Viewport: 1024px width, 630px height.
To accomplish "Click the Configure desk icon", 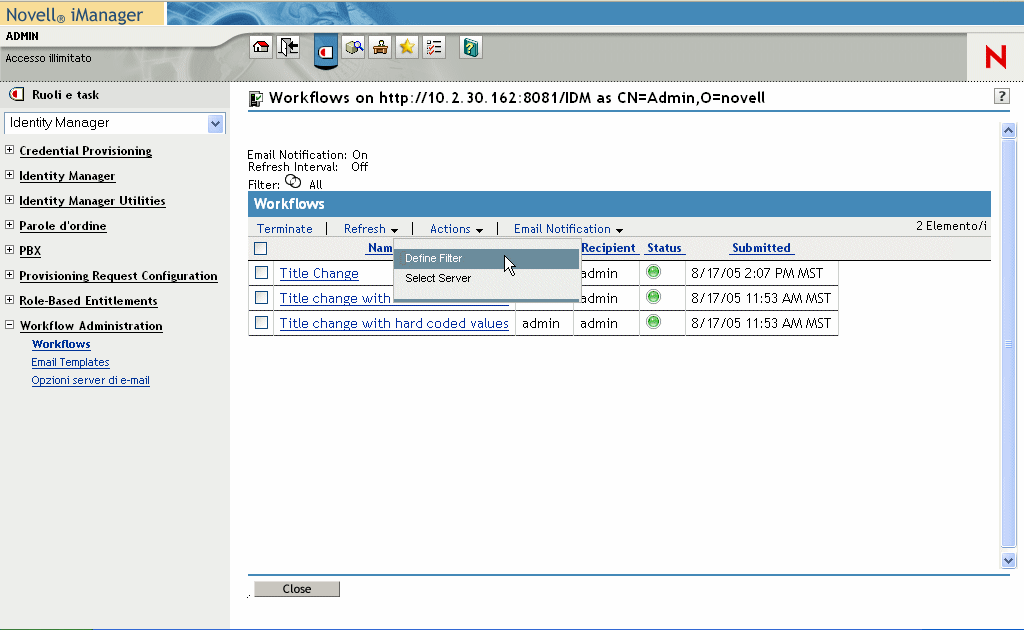I will pyautogui.click(x=380, y=47).
